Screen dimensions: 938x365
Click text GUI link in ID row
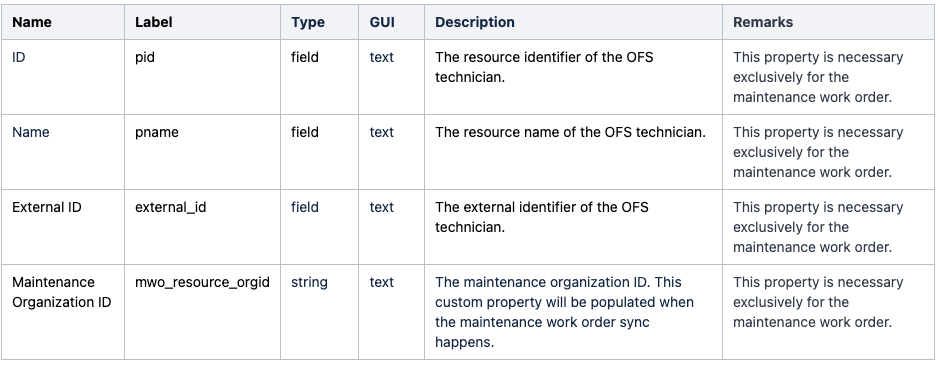click(382, 57)
